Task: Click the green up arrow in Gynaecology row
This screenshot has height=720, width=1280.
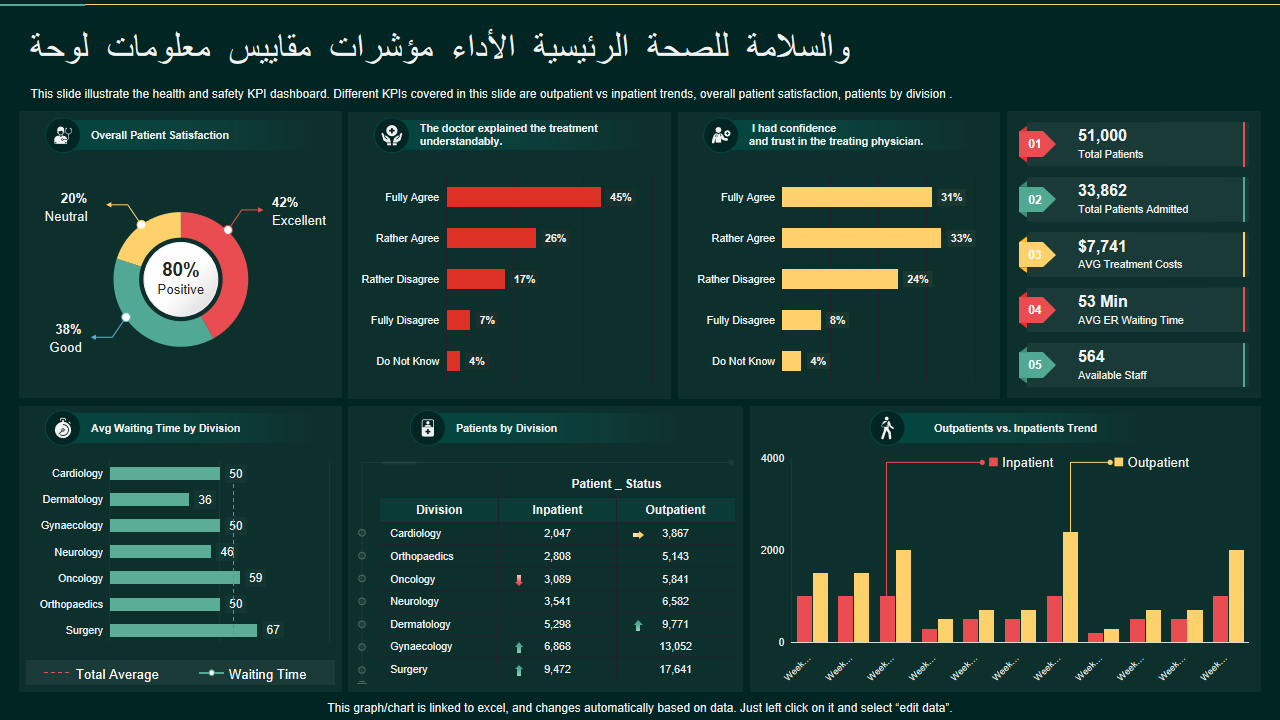Action: (x=518, y=648)
